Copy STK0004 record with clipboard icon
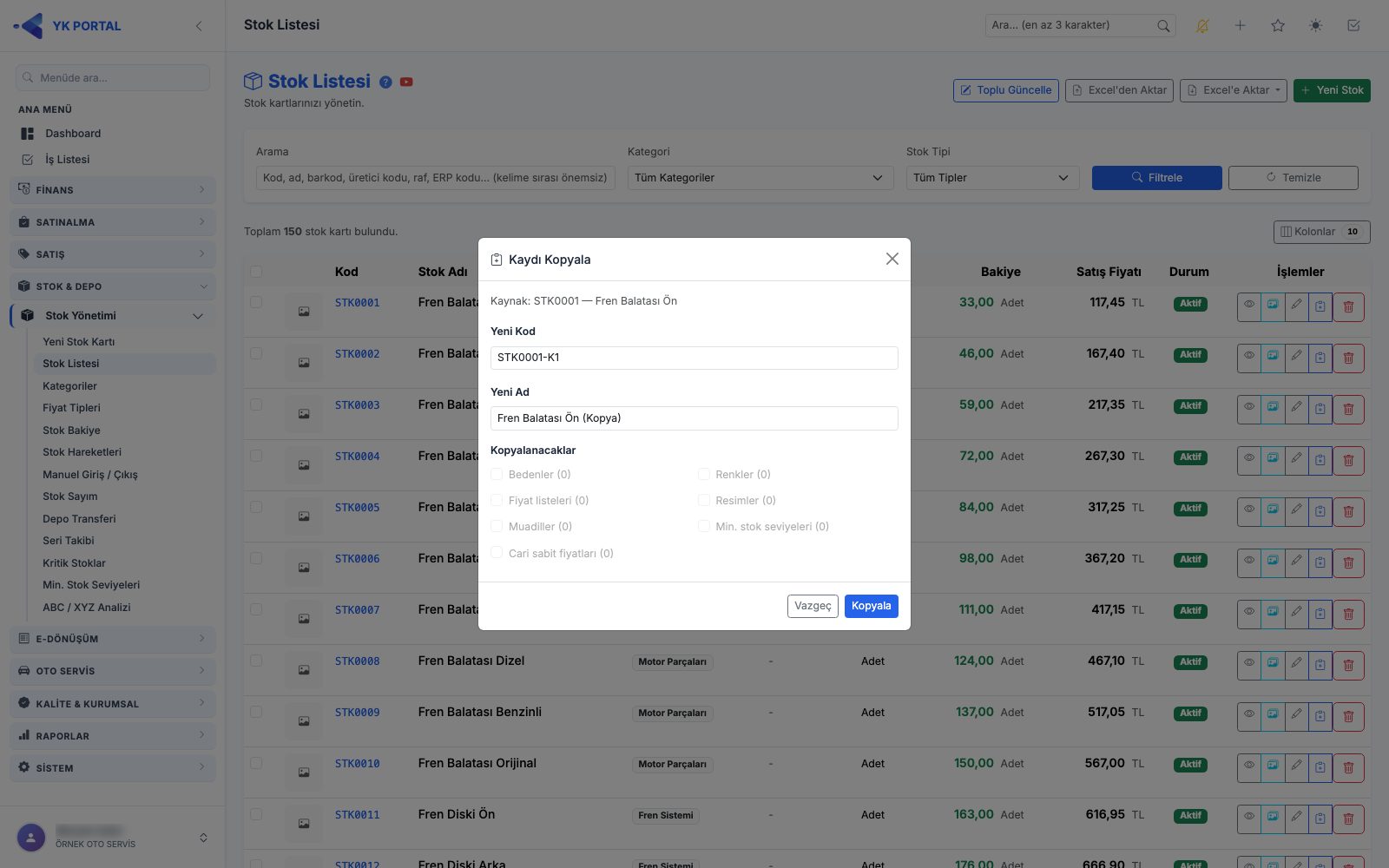The width and height of the screenshot is (1389, 868). 1320,460
